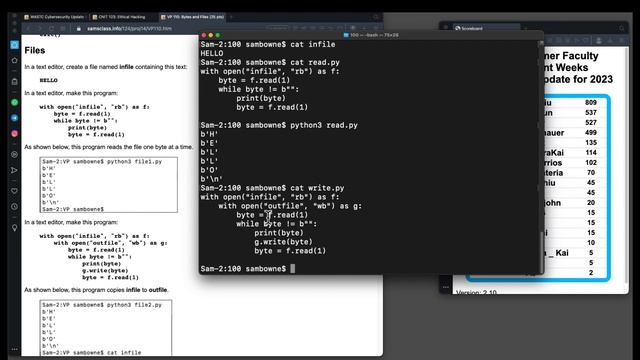The image size is (640, 360).
Task: Open the player icon in sidebar
Action: (14, 155)
